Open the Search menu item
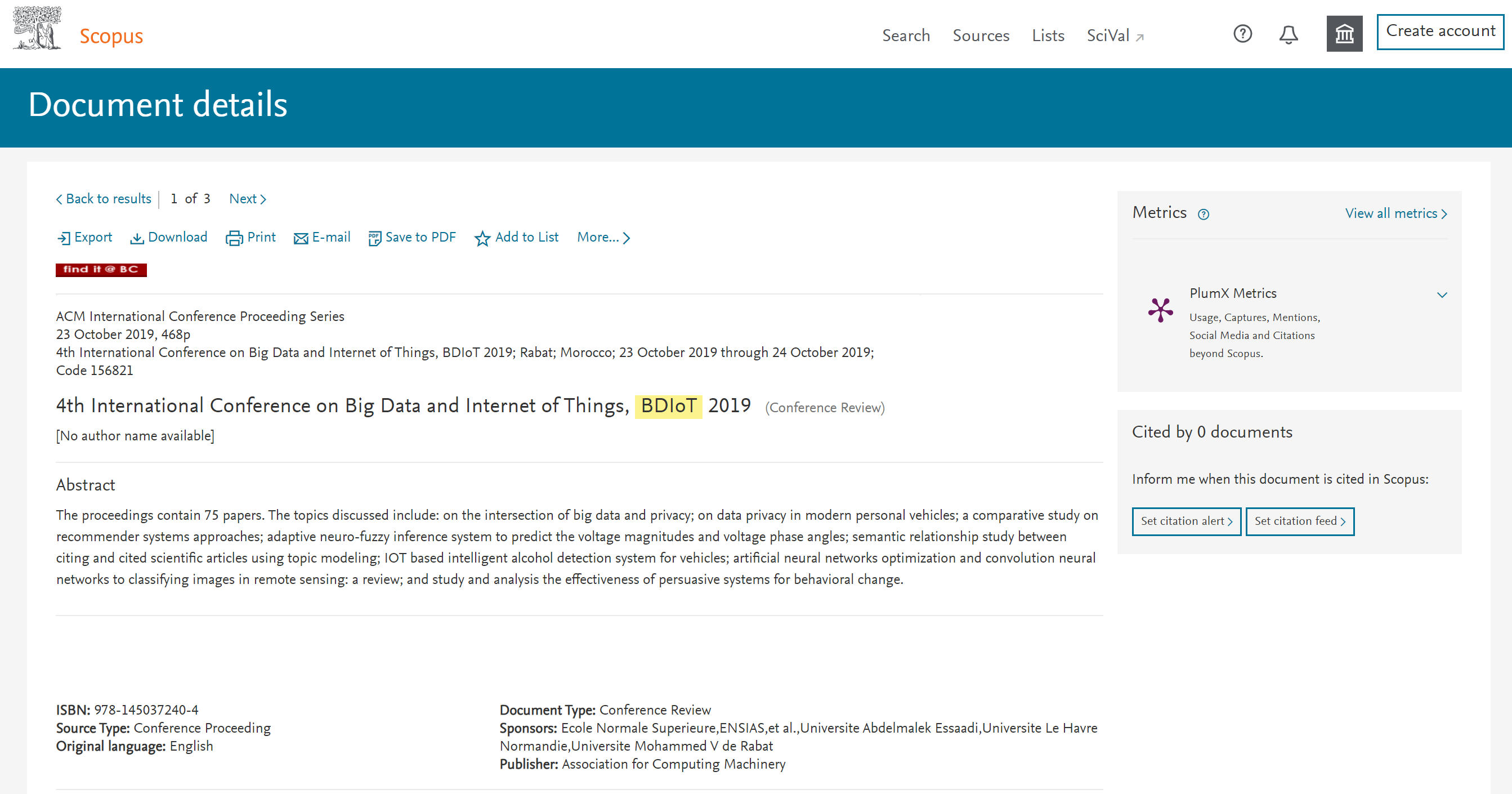The width and height of the screenshot is (1512, 794). [x=906, y=35]
